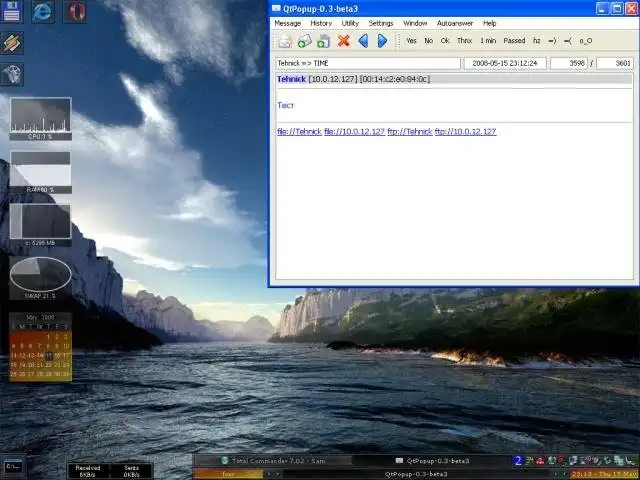This screenshot has height=480, width=640.
Task: Click the total messages field 3601
Action: (615, 63)
